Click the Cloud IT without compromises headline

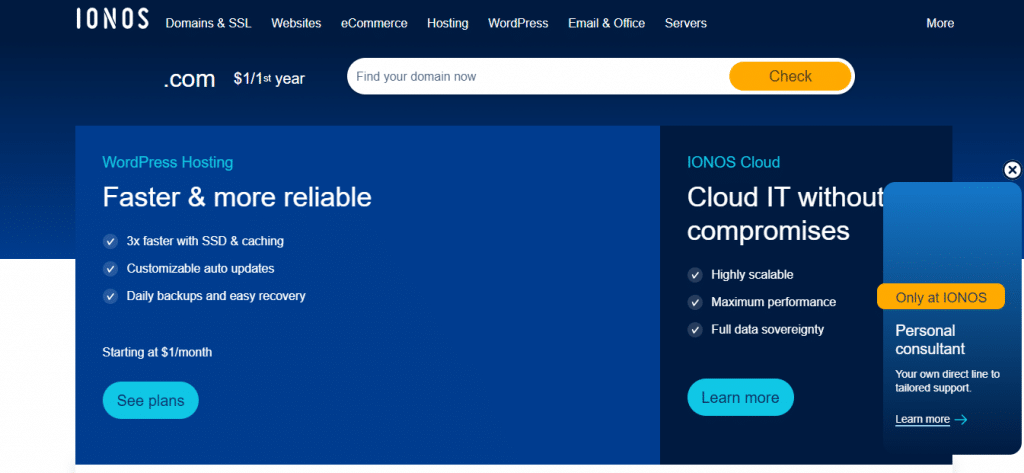coord(786,214)
